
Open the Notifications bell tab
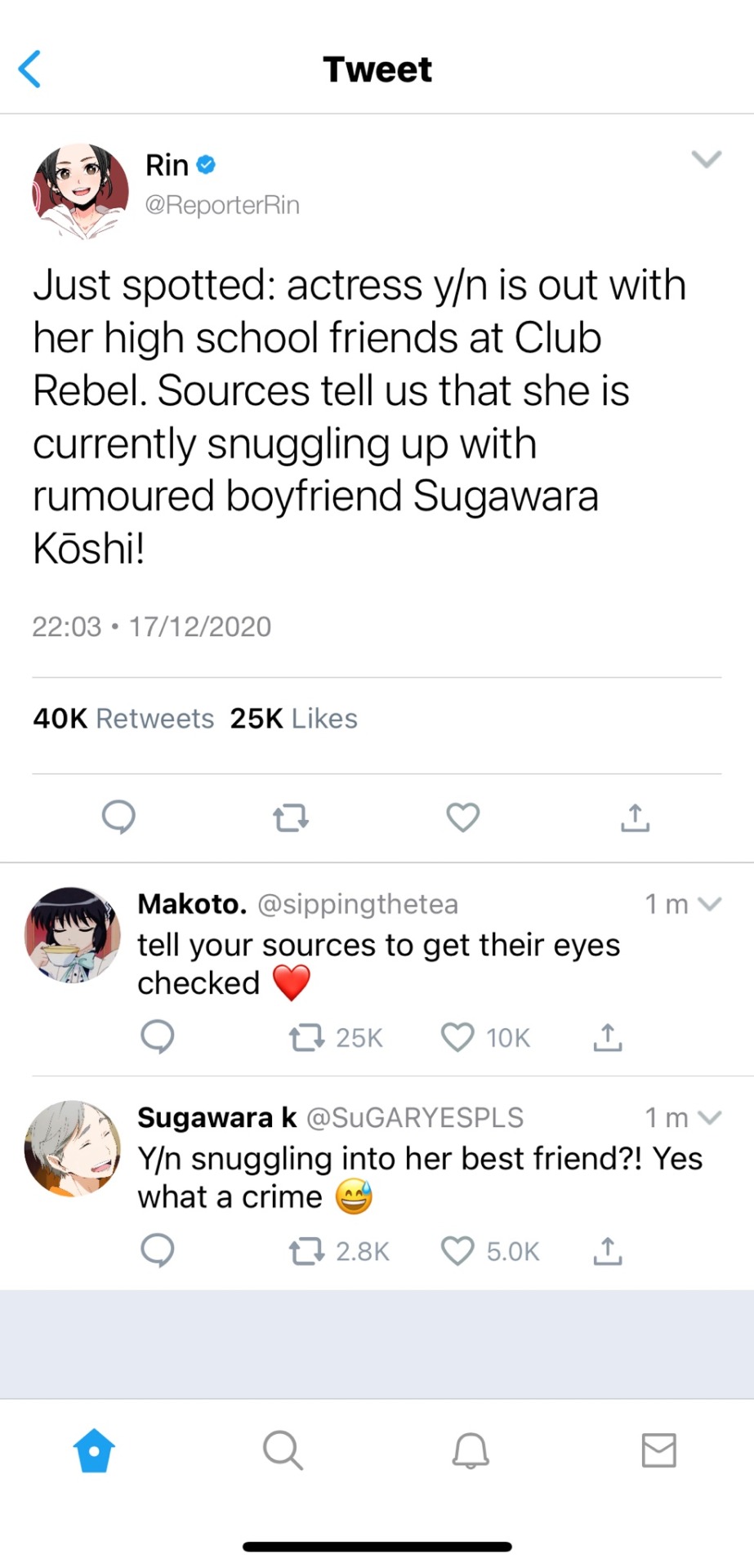[471, 1450]
